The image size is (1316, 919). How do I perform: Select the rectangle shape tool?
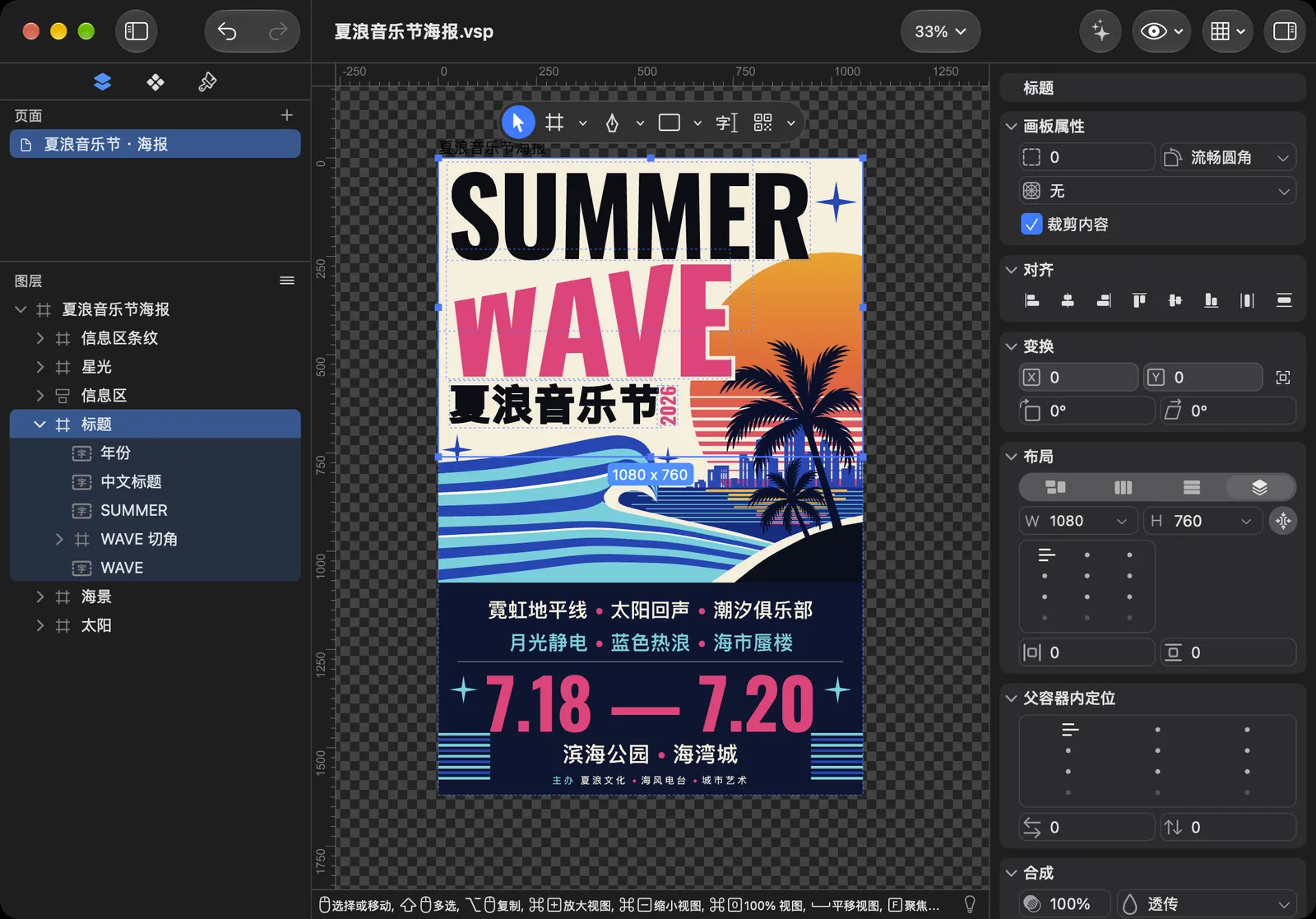pyautogui.click(x=670, y=123)
